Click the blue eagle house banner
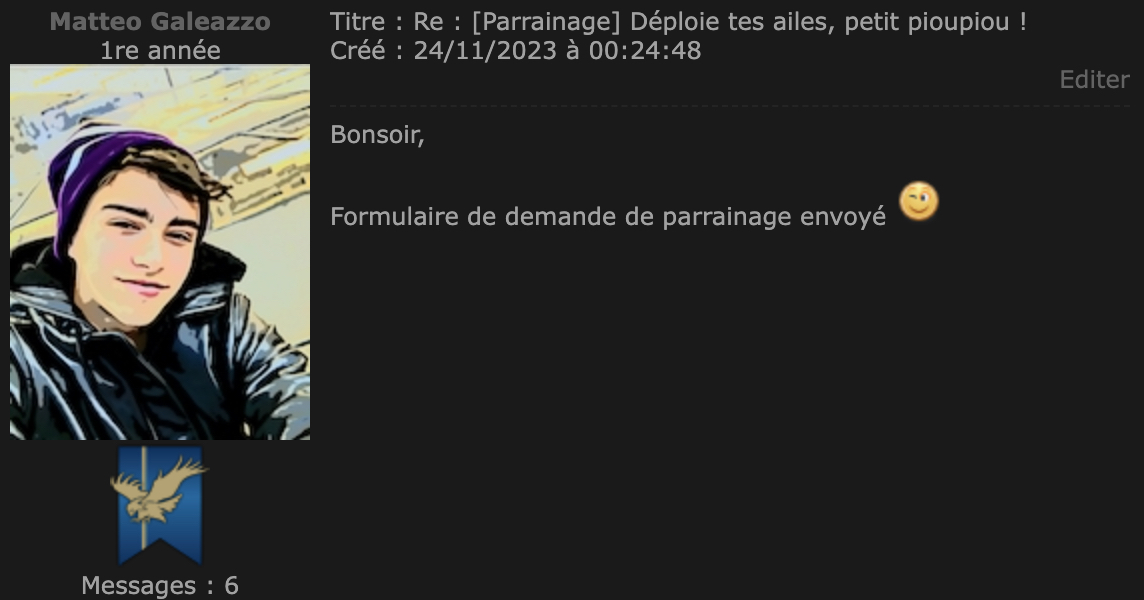This screenshot has width=1144, height=600. (x=160, y=505)
